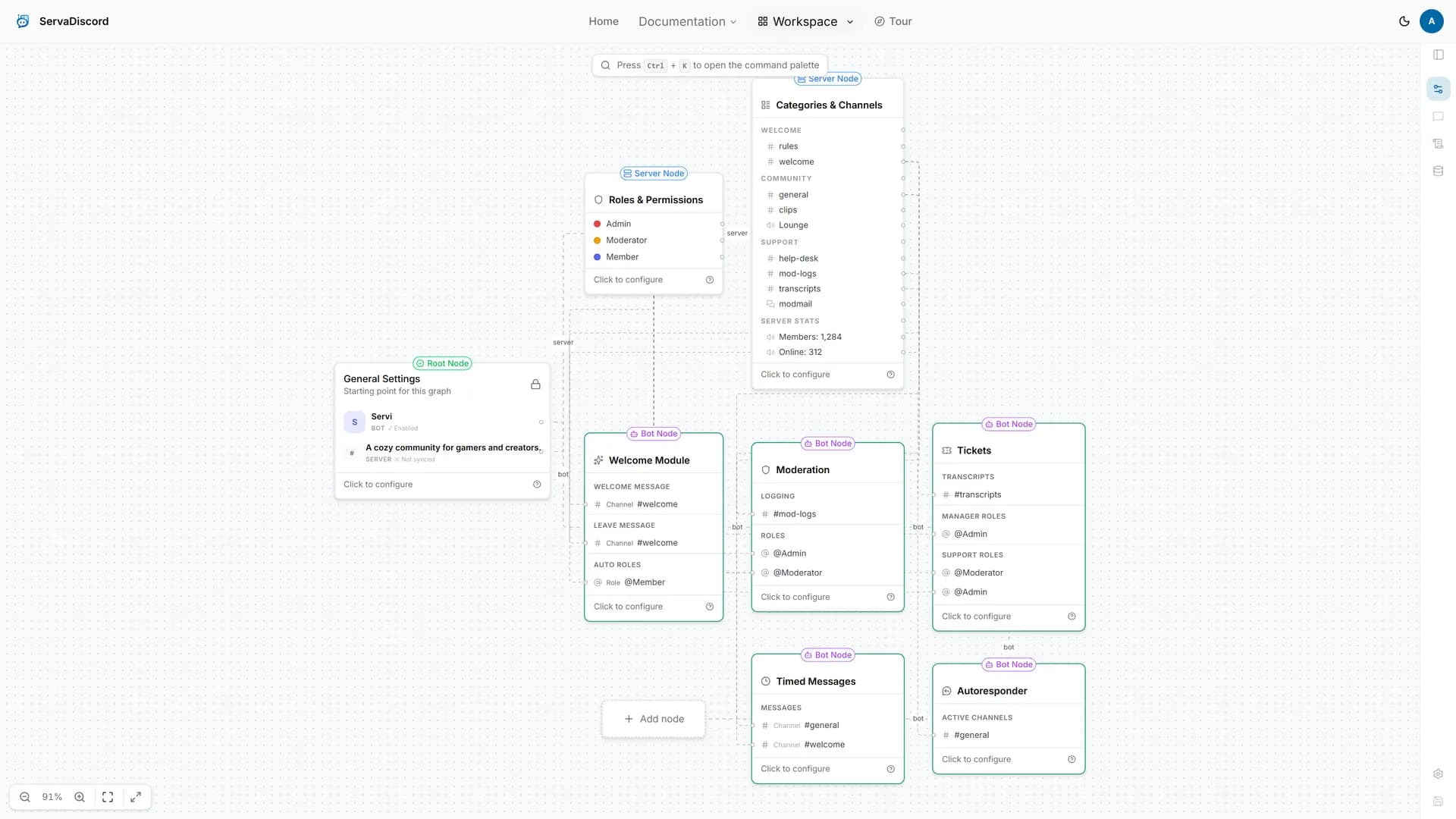Open the database icon in sidebar
Screen dimensions: 1456x819
tap(1439, 171)
